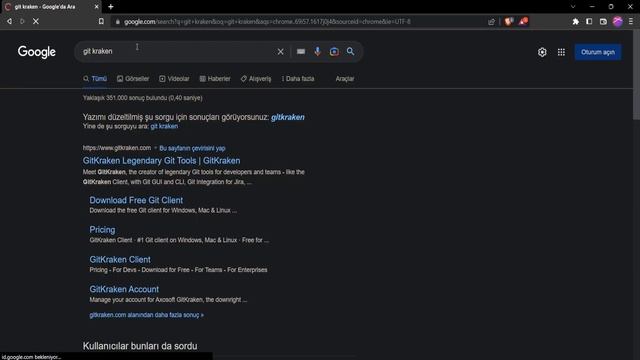Search instead for git kraken link
Image resolution: width=640 pixels, height=360 pixels.
(x=164, y=127)
